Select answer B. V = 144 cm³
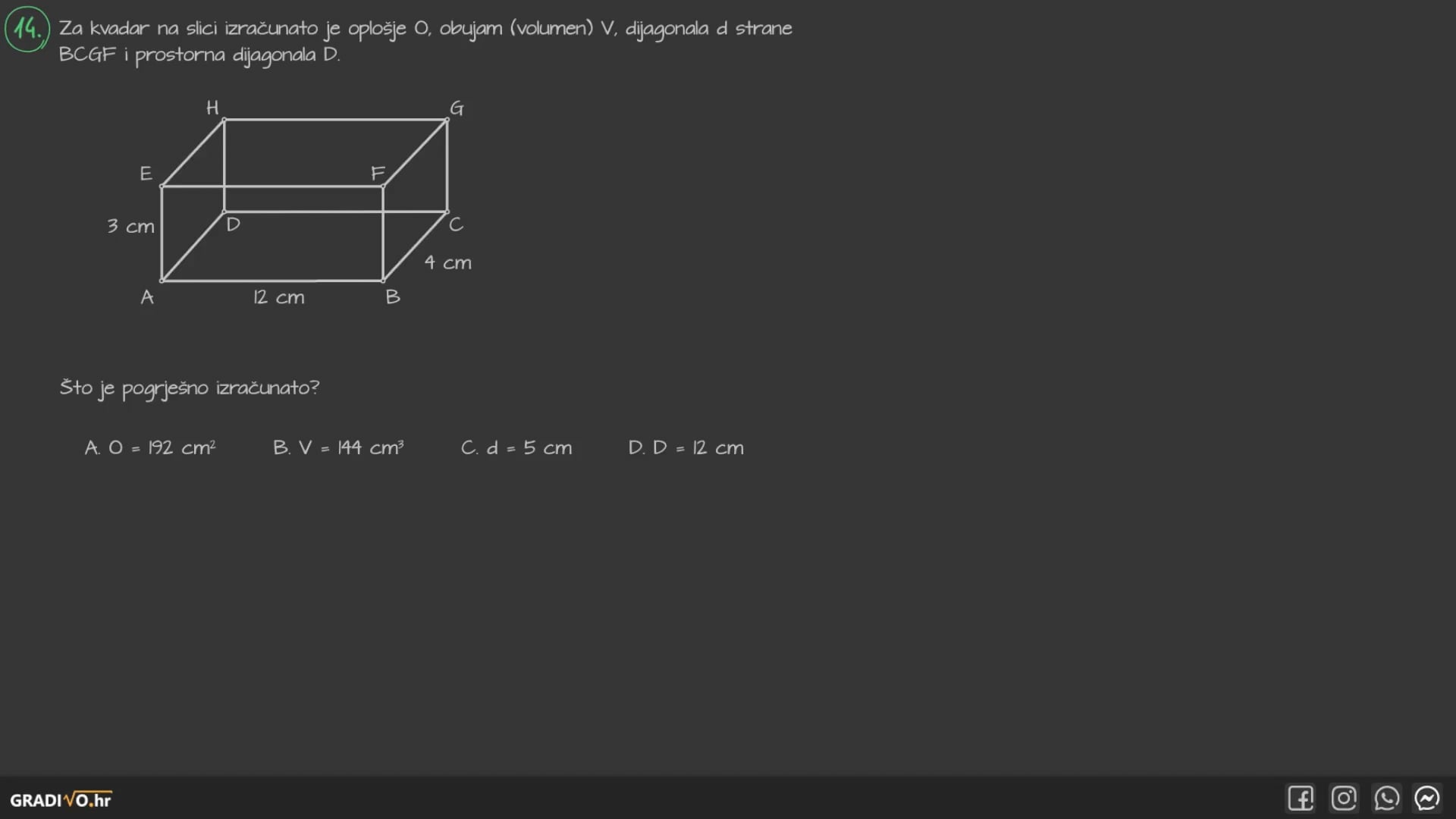The height and width of the screenshot is (819, 1456). click(338, 448)
